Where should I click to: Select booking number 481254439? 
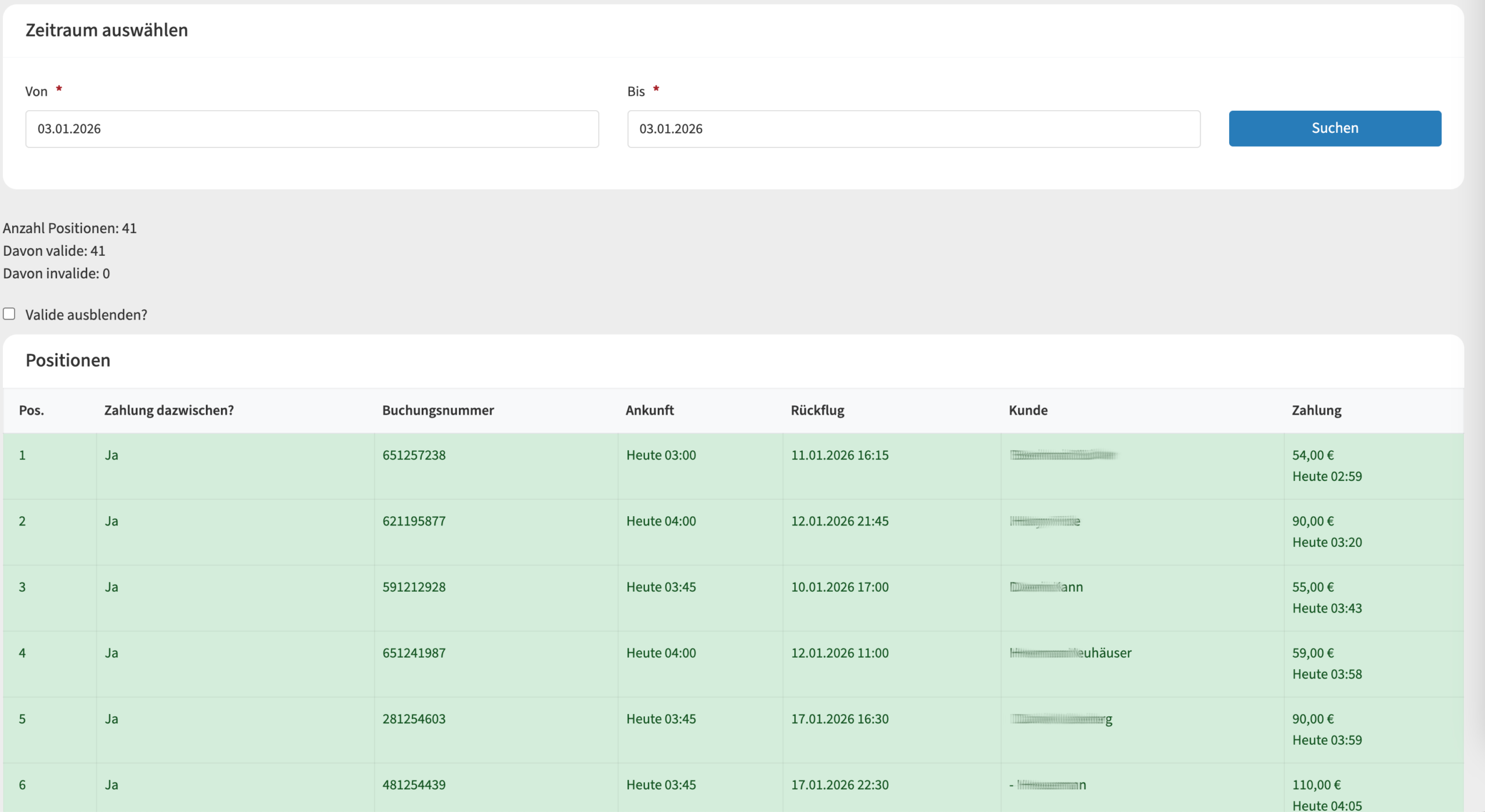click(414, 785)
